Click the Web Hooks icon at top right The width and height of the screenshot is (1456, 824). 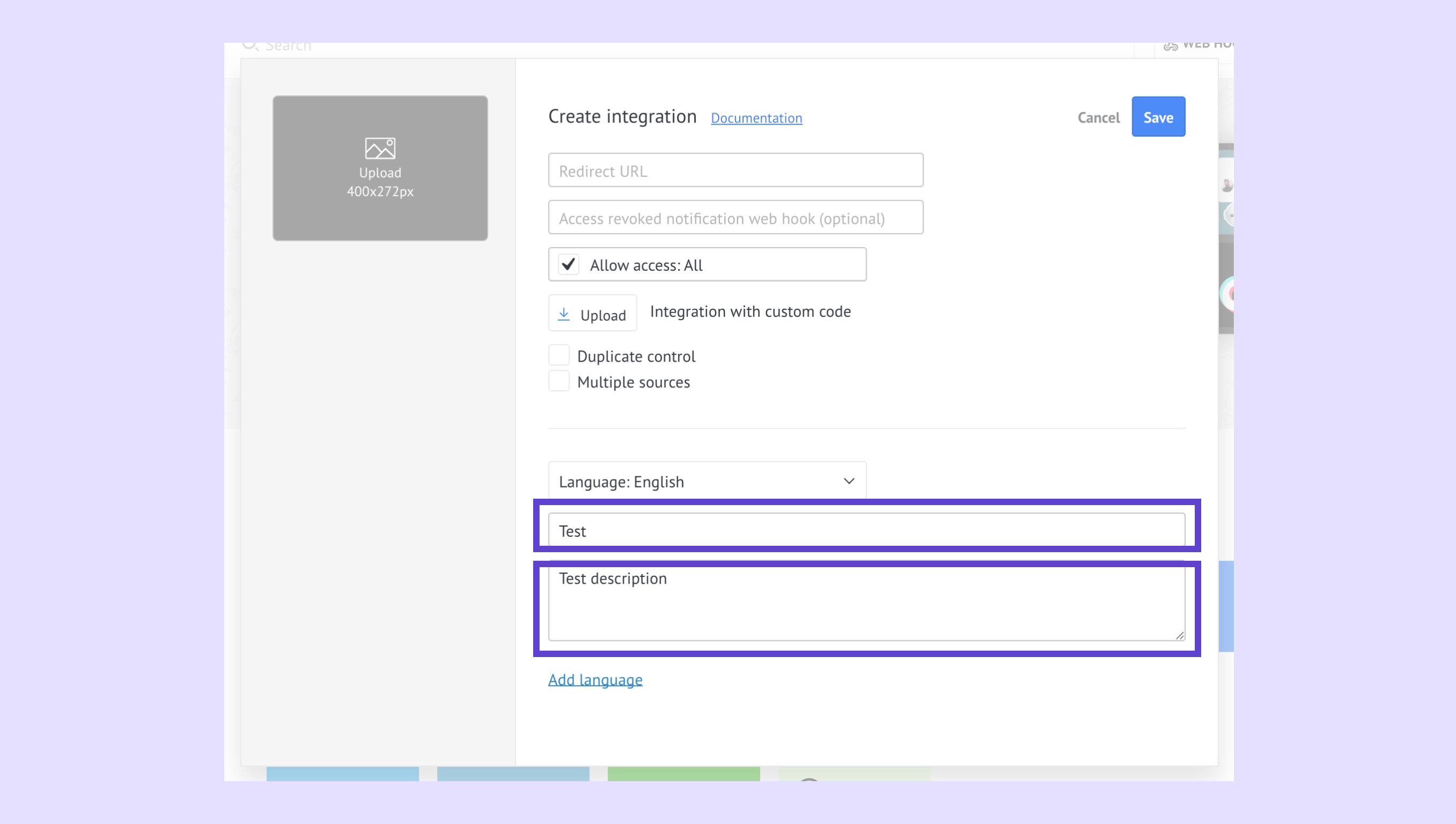coord(1170,46)
